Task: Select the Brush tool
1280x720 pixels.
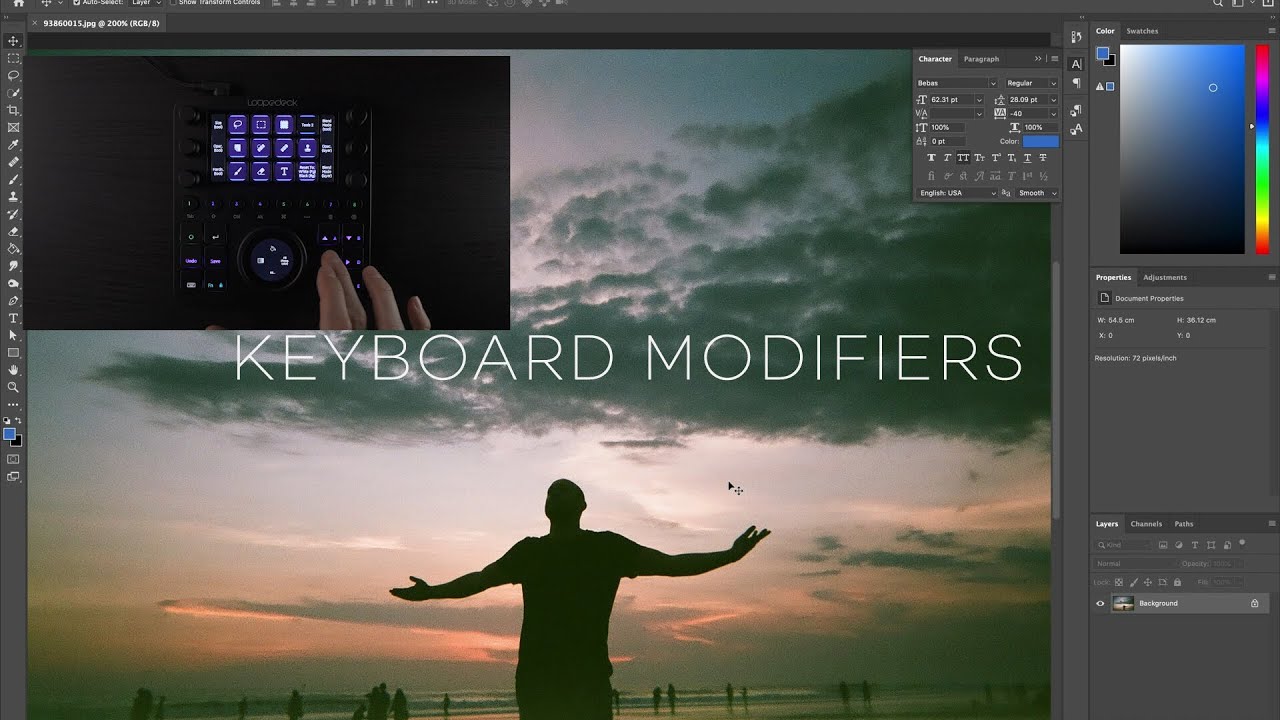Action: click(x=14, y=179)
